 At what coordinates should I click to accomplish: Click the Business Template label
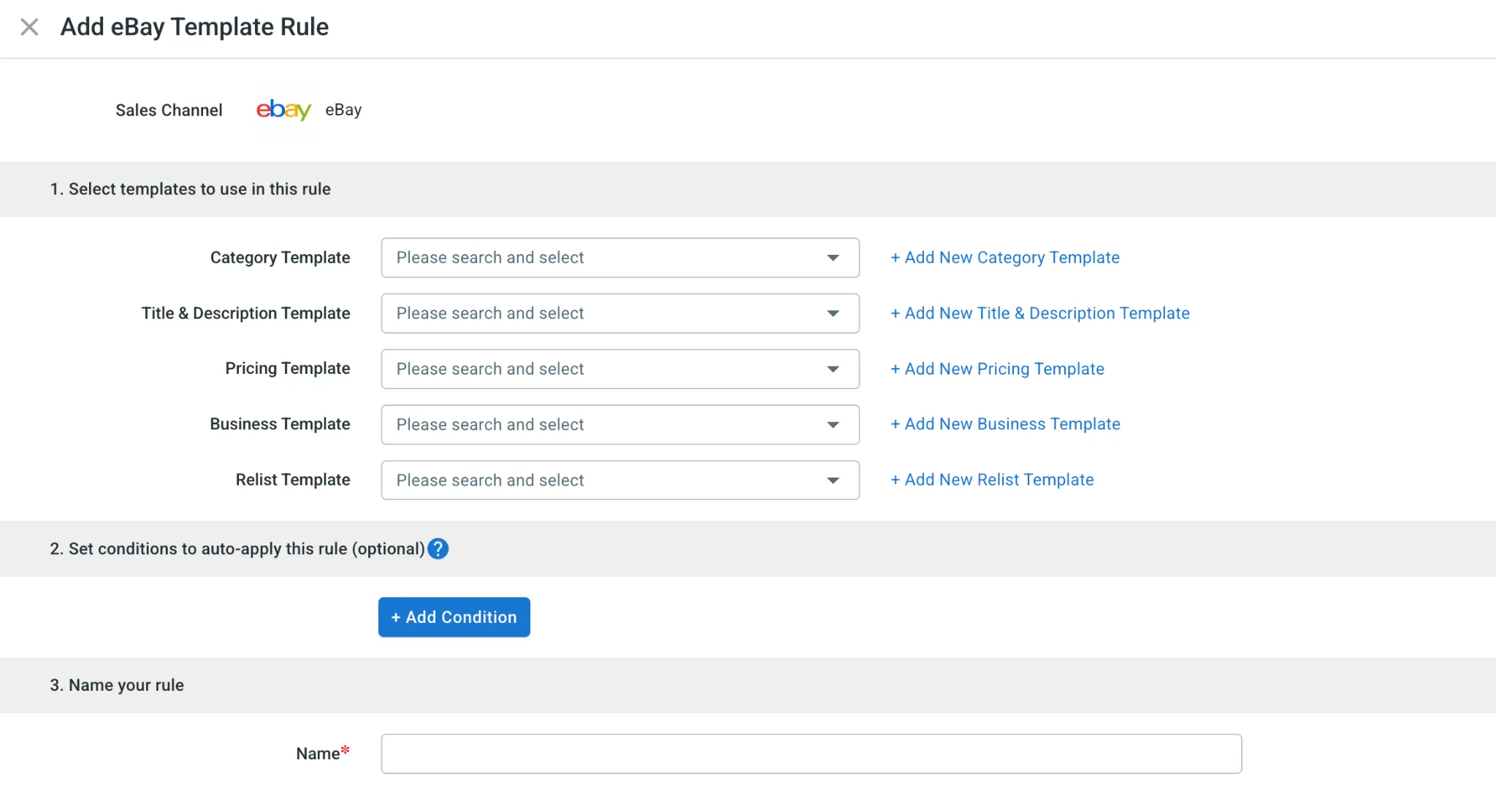point(280,424)
